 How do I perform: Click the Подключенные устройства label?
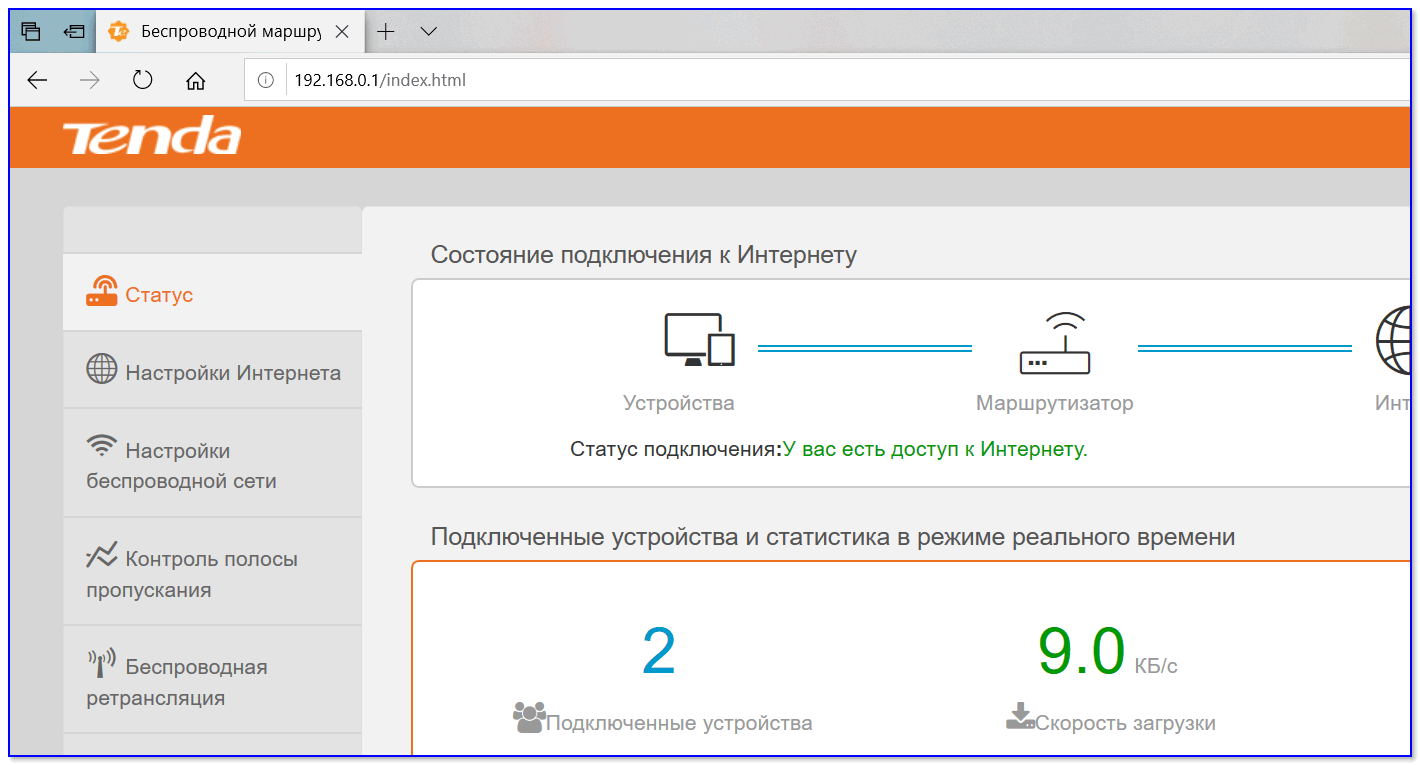[679, 723]
